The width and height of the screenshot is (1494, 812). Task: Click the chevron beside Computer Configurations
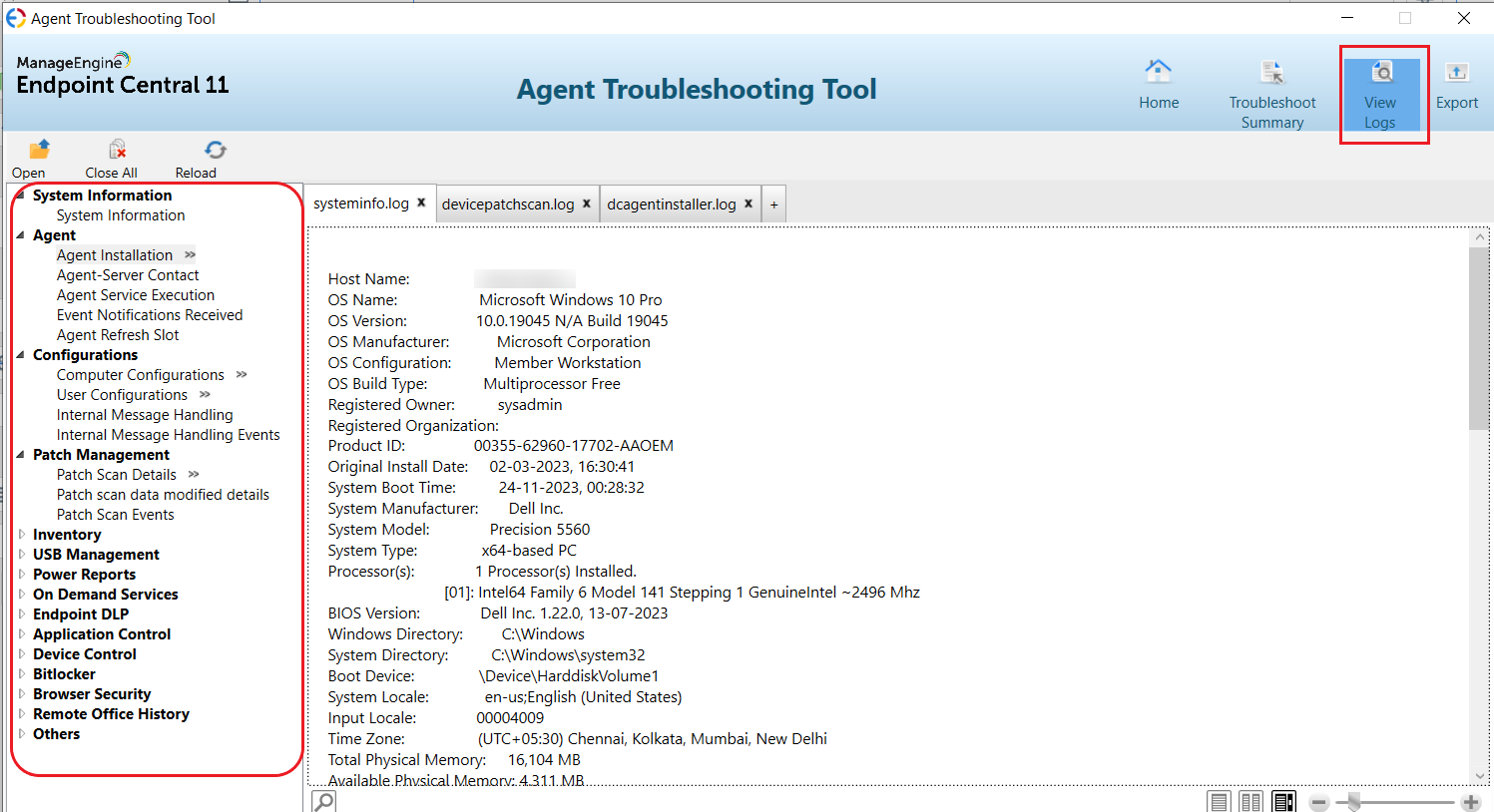(242, 375)
